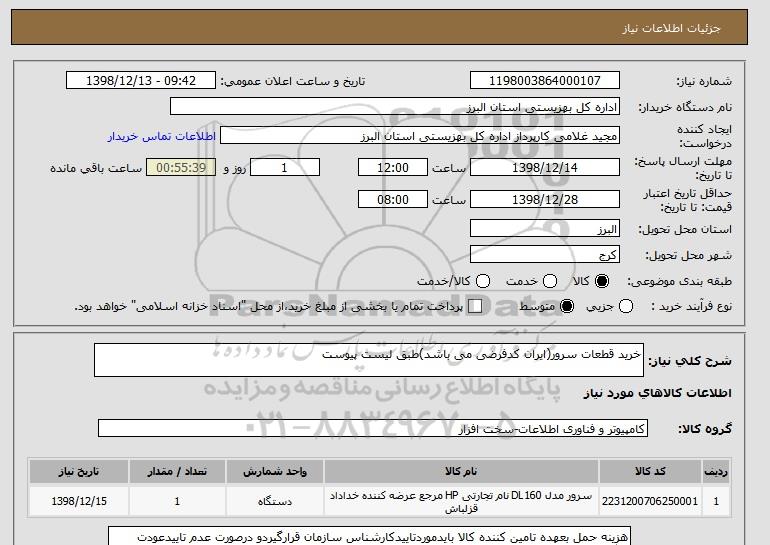Viewport: 770px width, 545px height.
Task: Click the ردیف column header
Action: click(716, 471)
